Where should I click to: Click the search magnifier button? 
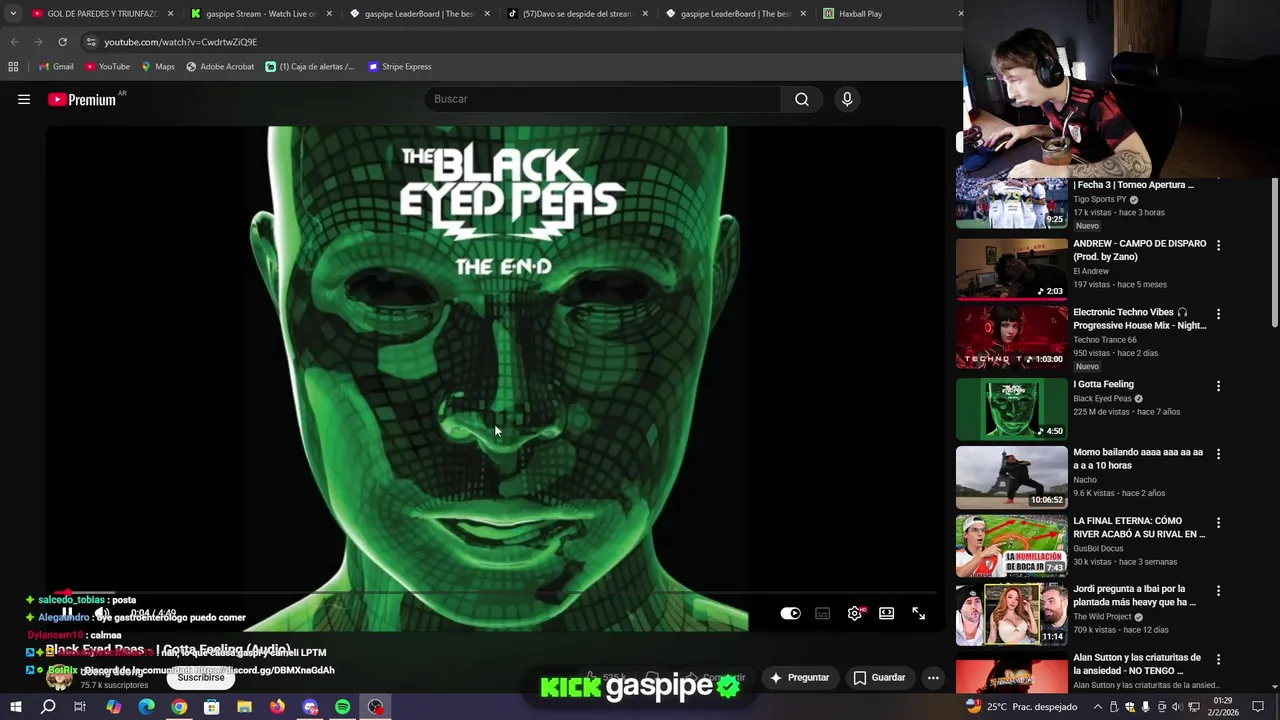coord(802,99)
